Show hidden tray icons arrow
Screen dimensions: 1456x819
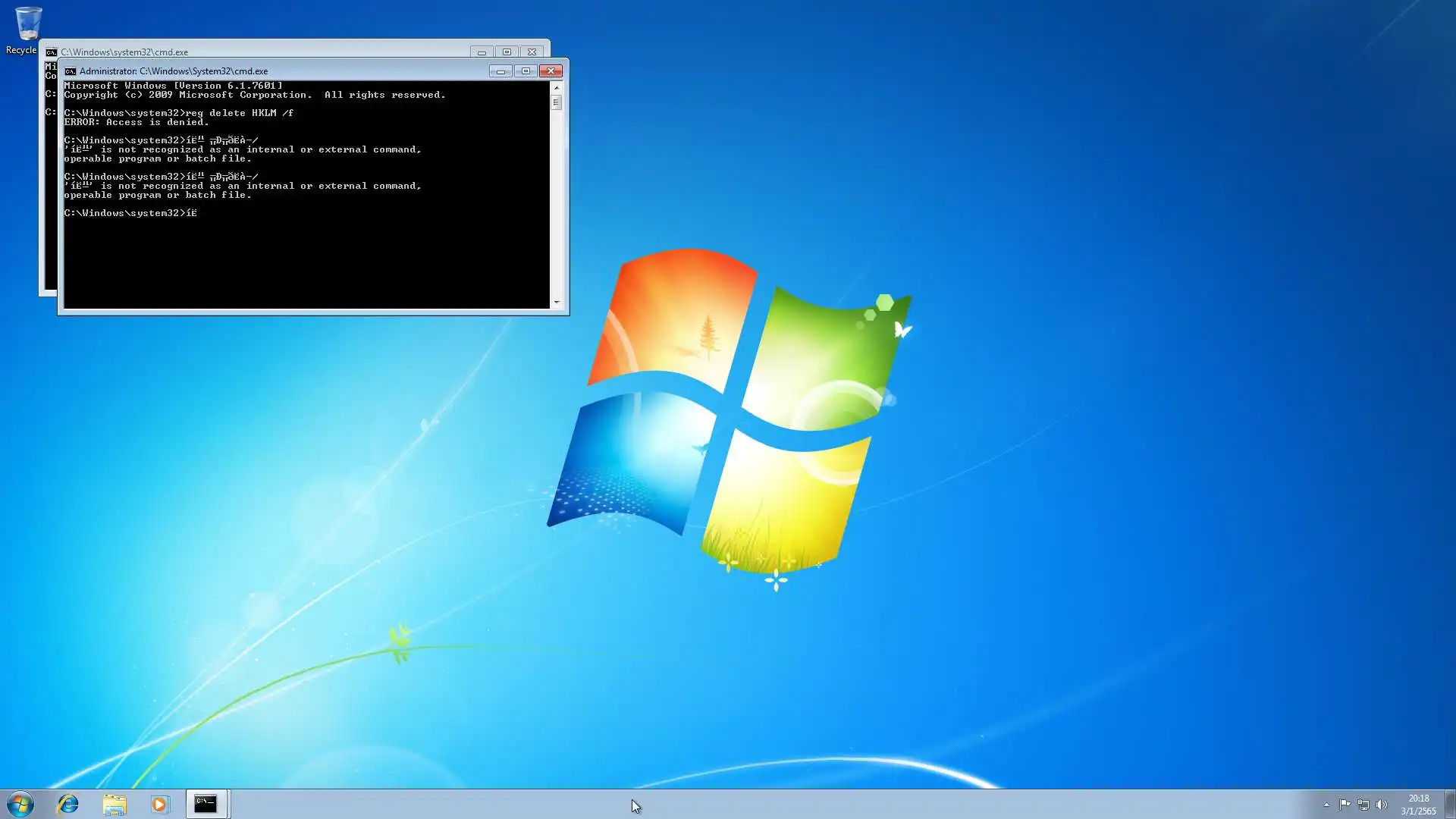click(x=1326, y=805)
